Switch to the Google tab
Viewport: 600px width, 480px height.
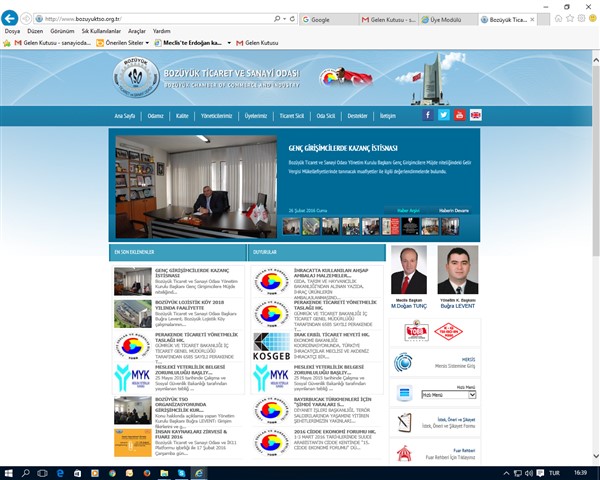[329, 20]
